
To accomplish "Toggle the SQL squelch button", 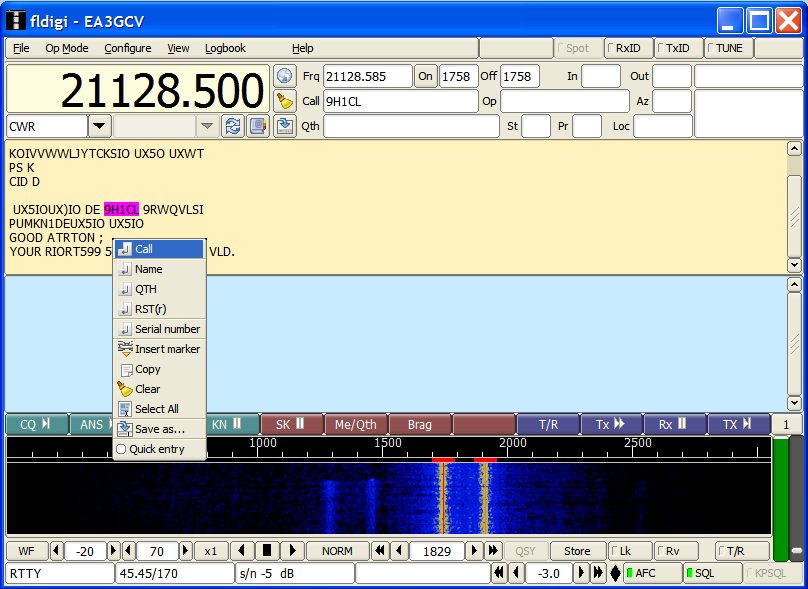I will coord(712,573).
